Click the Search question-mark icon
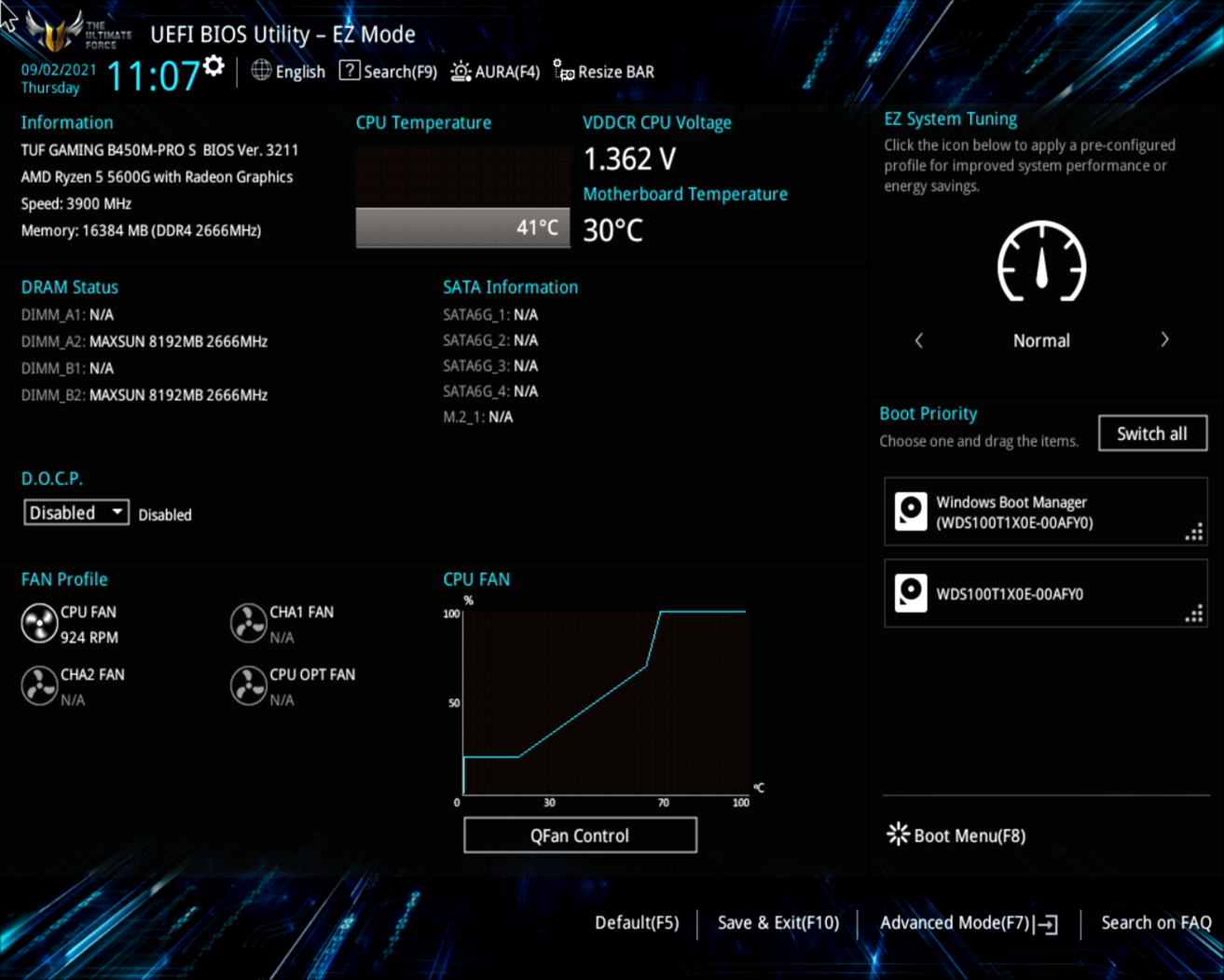 (x=350, y=71)
